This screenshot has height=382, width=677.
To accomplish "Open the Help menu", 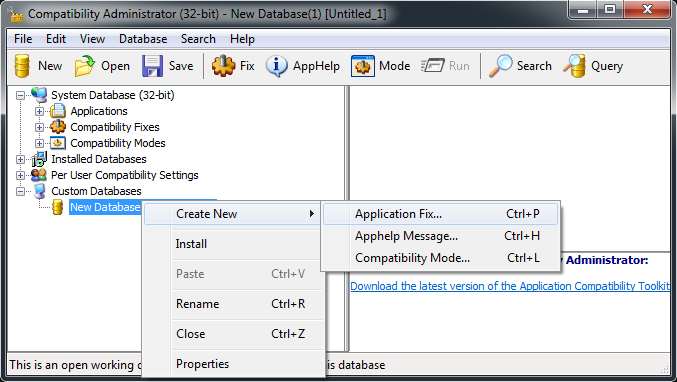I will 242,39.
